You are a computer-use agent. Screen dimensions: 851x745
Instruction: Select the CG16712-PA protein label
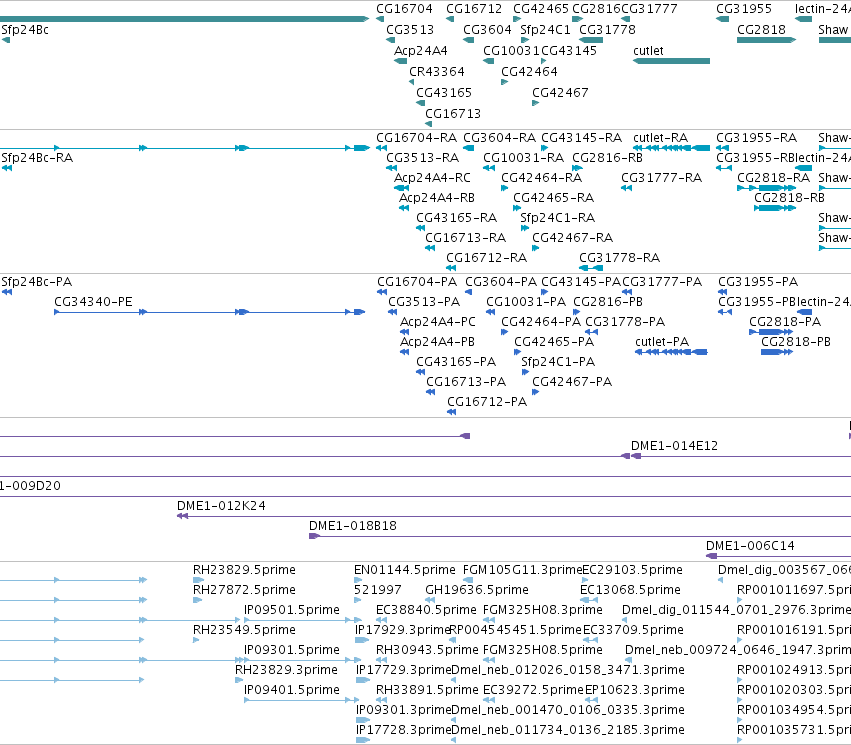[x=487, y=402]
